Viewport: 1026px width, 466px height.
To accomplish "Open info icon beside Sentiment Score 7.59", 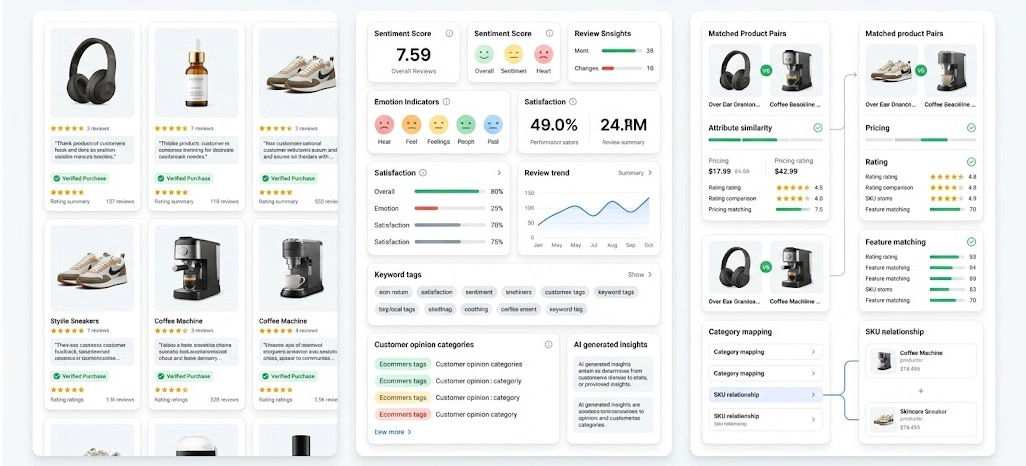I will [449, 33].
